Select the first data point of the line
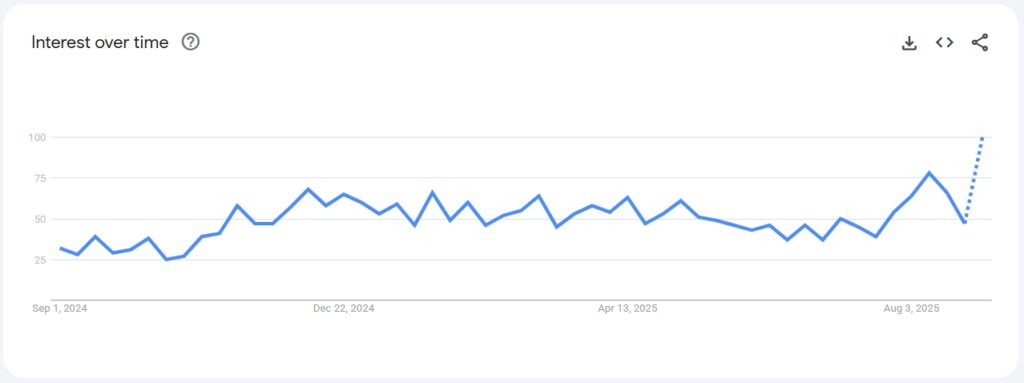The height and width of the screenshot is (383, 1024). click(60, 248)
